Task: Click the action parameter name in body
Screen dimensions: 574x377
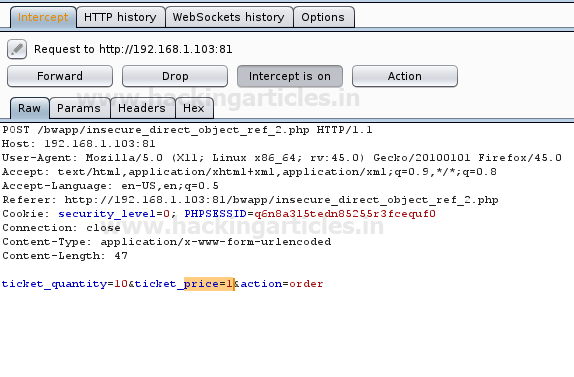Action: (261, 284)
